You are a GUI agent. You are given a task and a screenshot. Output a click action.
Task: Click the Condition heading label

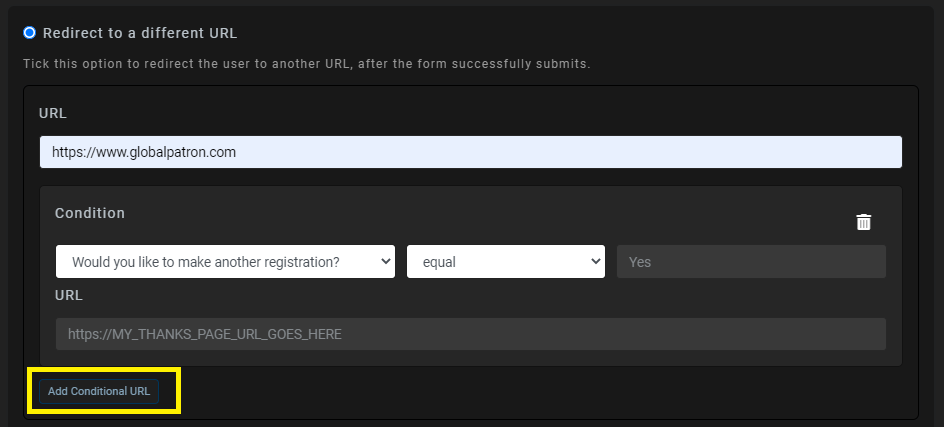pos(90,213)
